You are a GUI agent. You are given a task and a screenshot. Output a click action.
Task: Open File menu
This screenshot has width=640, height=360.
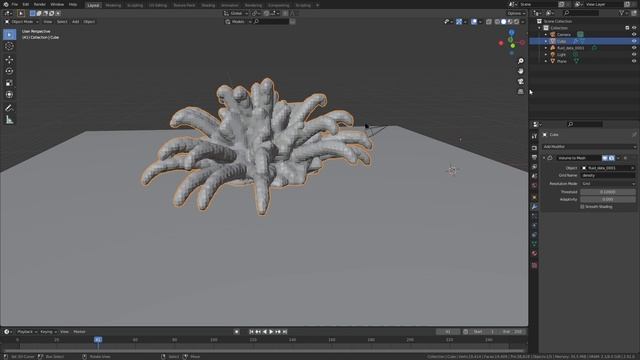coord(15,4)
